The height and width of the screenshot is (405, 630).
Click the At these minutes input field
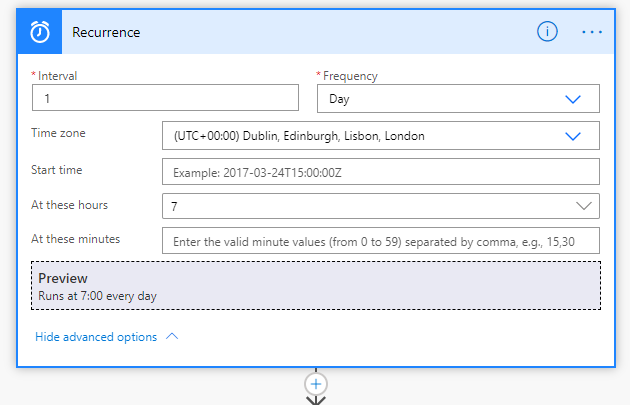coord(380,241)
